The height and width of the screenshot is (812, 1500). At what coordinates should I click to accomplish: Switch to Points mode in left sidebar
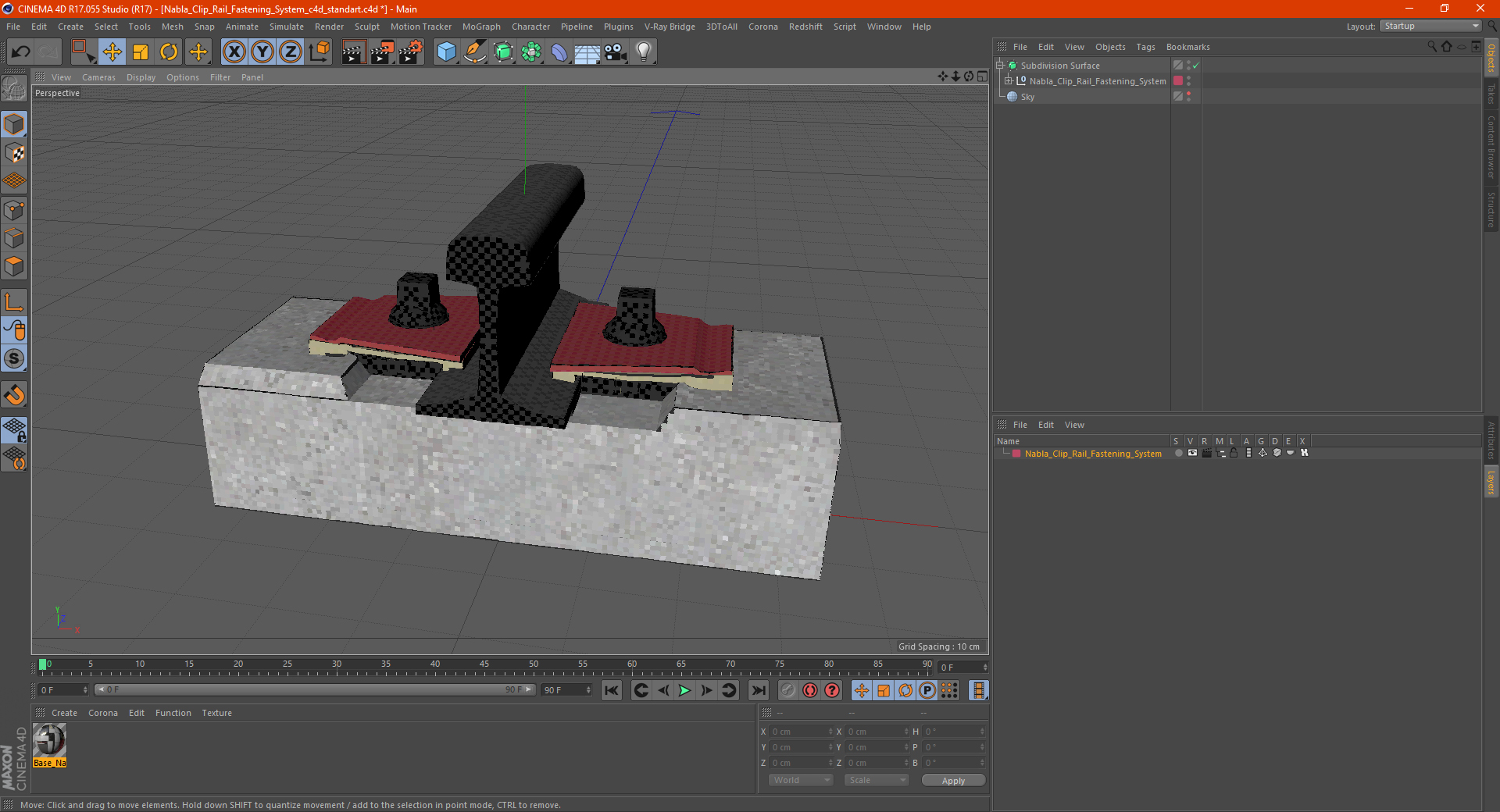coord(14,210)
